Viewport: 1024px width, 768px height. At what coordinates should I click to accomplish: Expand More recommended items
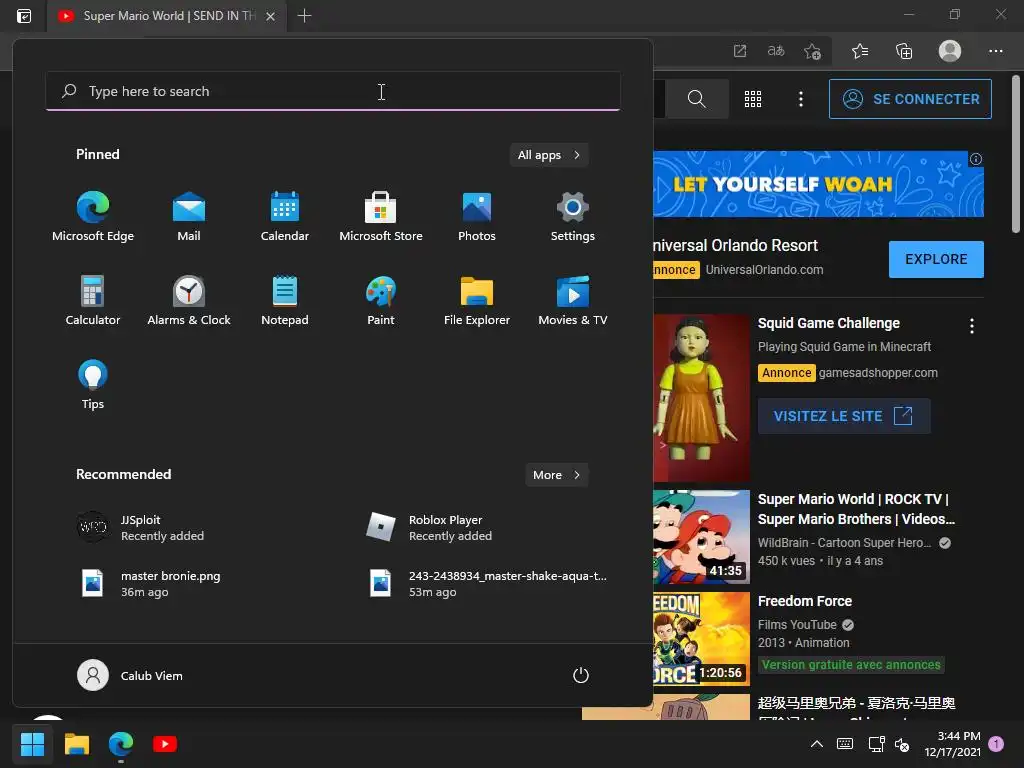[556, 475]
